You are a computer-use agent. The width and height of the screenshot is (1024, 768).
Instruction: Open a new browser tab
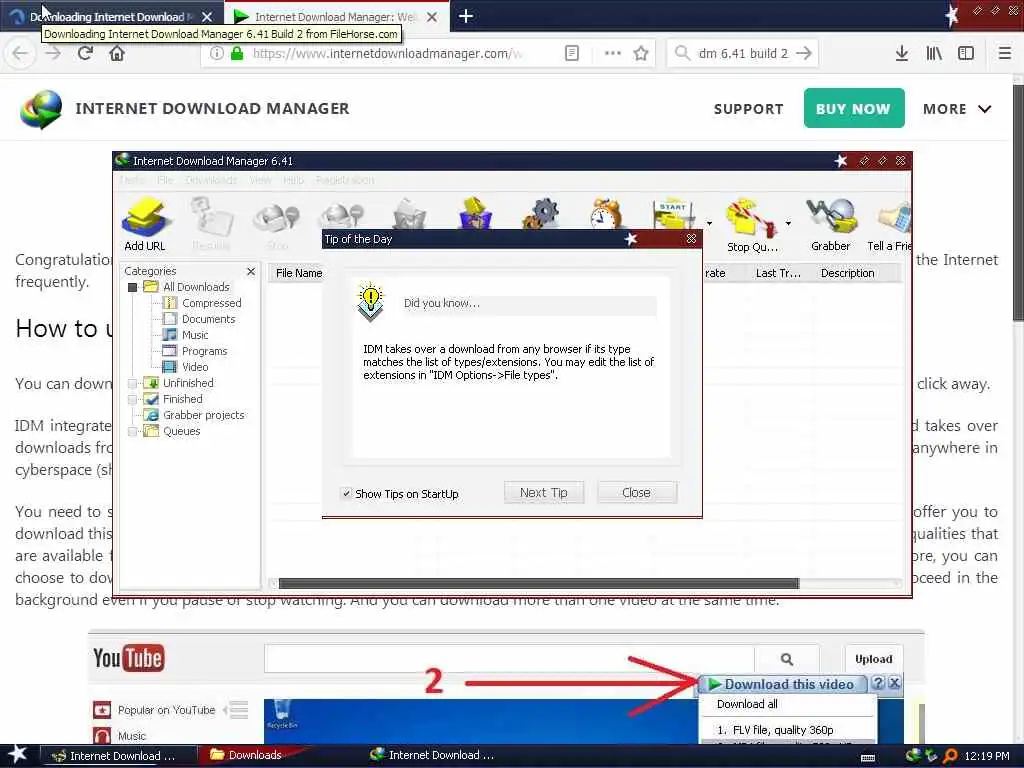tap(466, 16)
